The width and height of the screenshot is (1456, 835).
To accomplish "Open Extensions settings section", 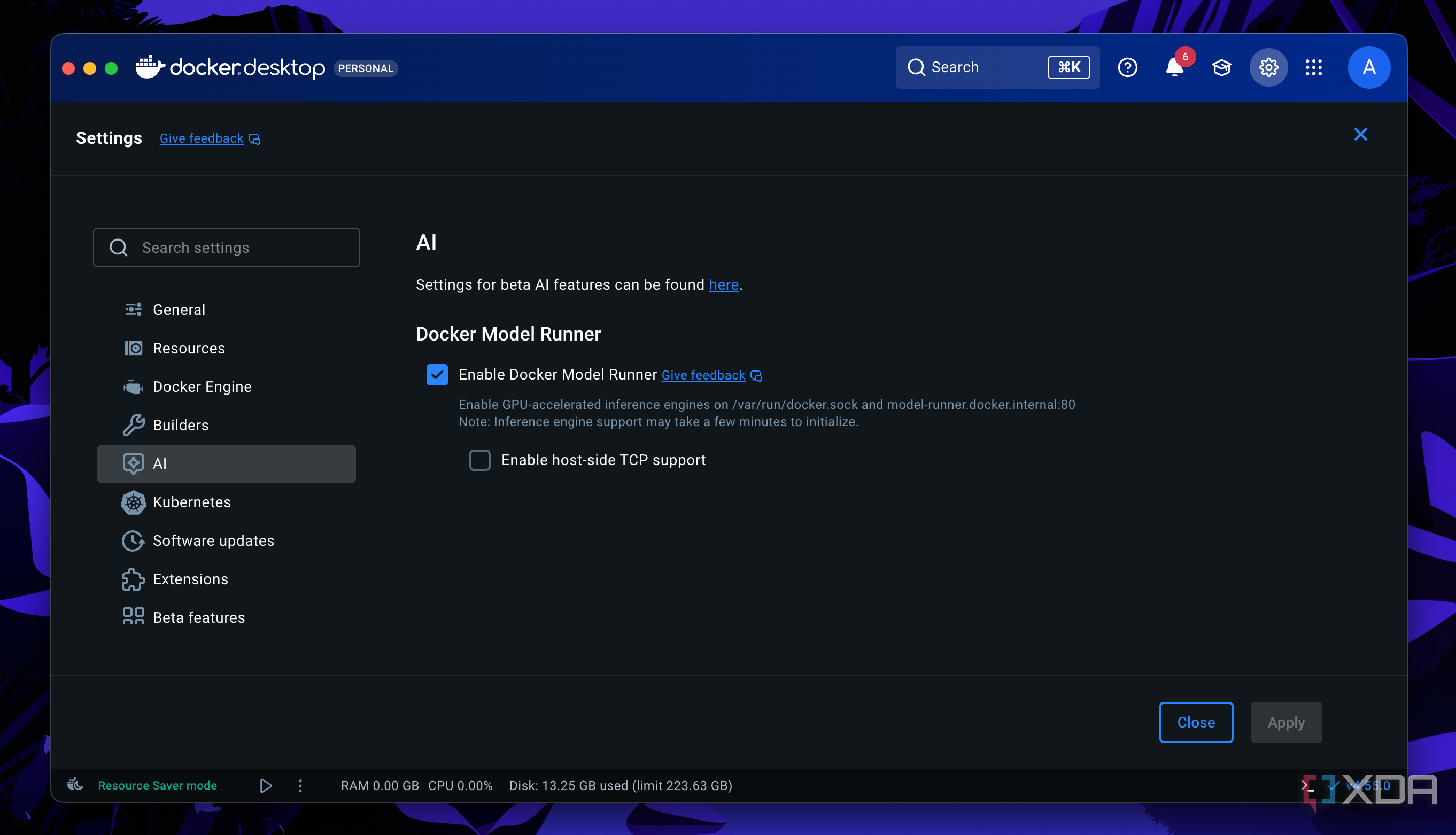I will pos(227,579).
